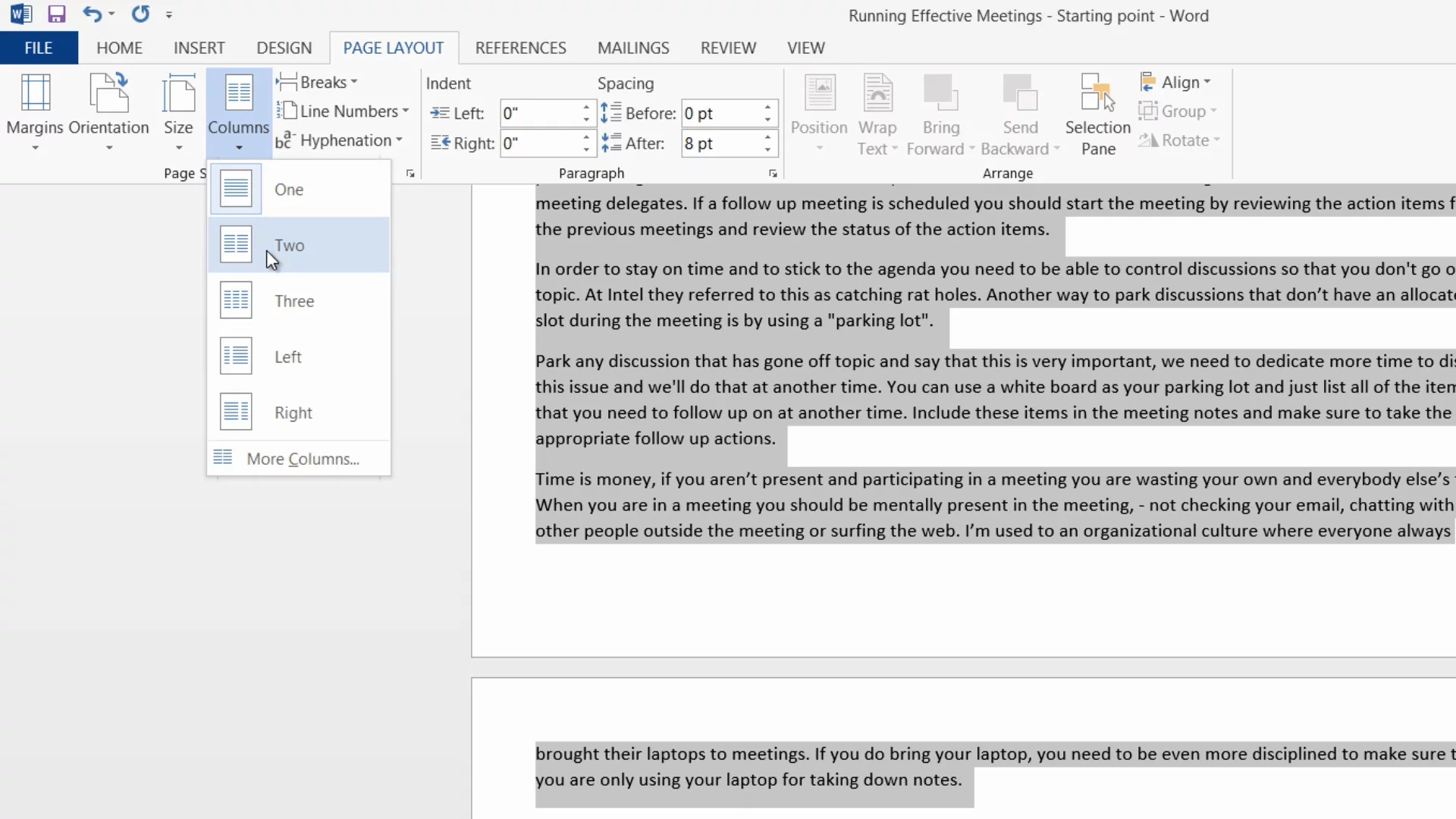Click the Redo icon in title bar
Viewport: 1456px width, 819px height.
[x=140, y=14]
